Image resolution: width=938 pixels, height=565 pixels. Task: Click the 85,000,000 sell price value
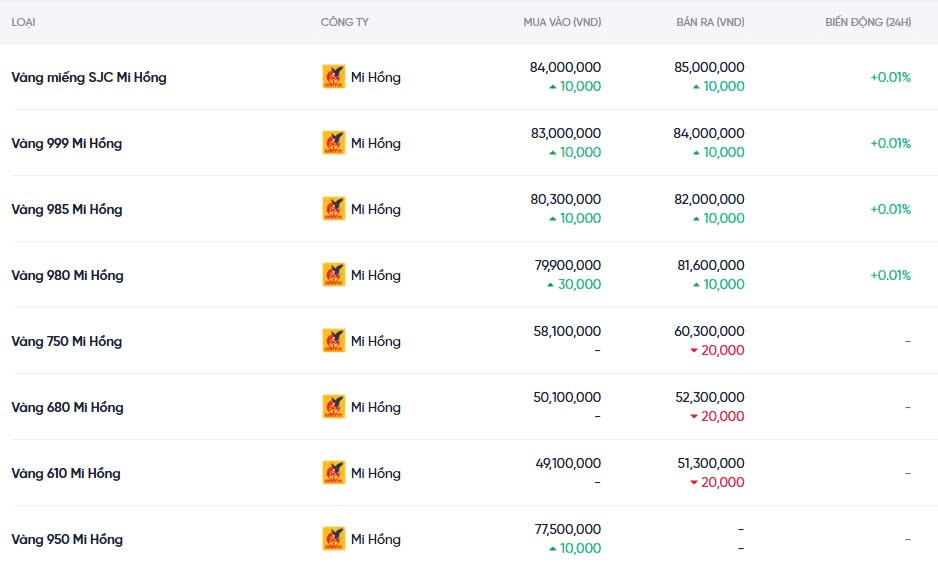point(709,67)
